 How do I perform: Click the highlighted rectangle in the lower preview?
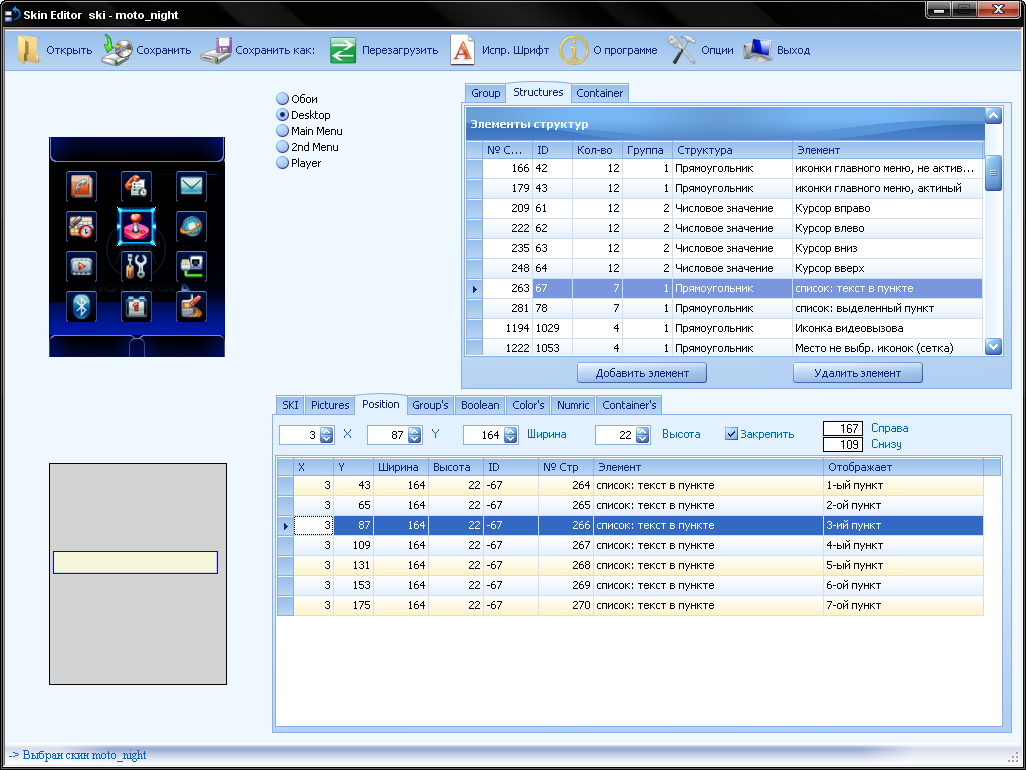[135, 563]
